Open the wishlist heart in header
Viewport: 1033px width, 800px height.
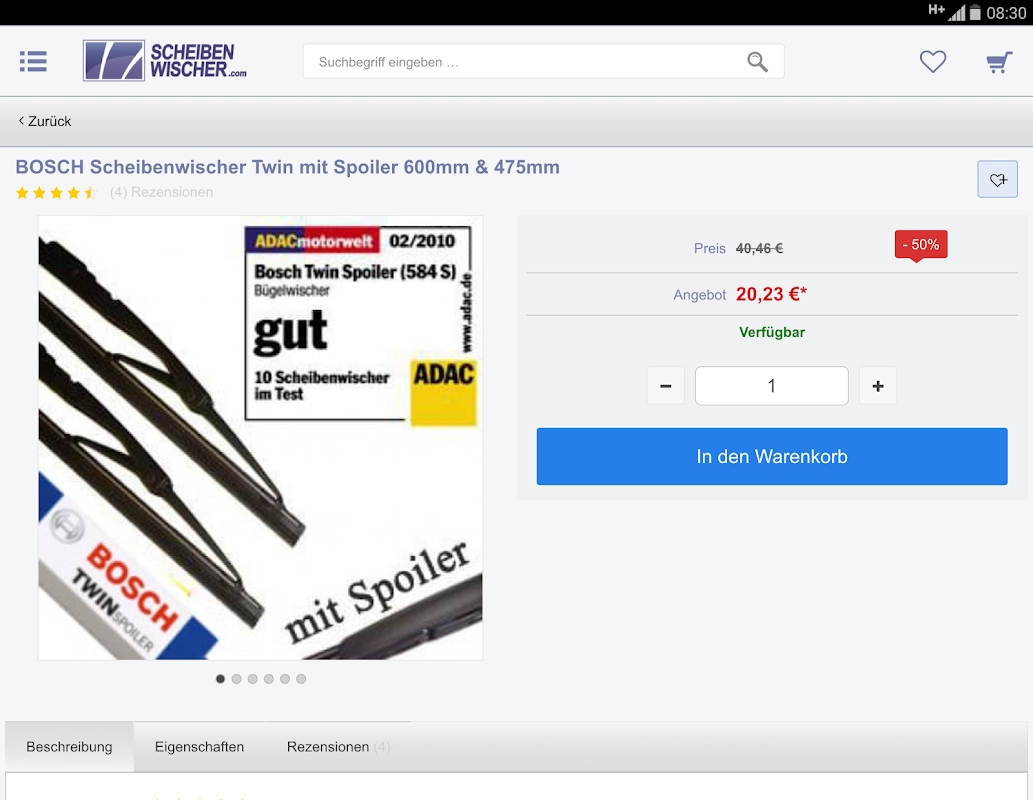932,61
